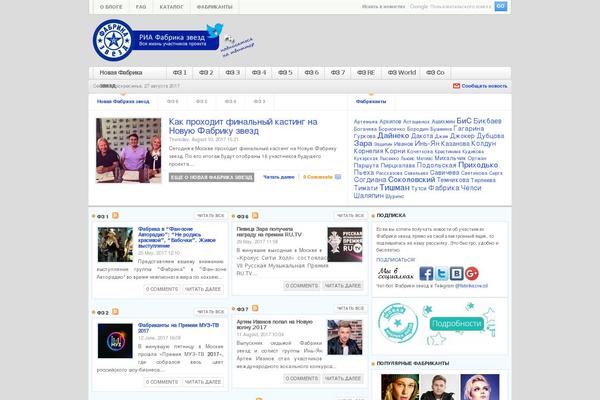The image size is (600, 400).
Task: Click the Тишман tag in the cloud
Action: point(394,188)
